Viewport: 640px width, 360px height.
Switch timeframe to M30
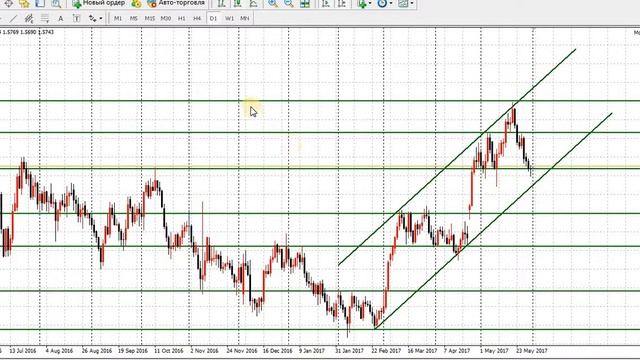click(165, 18)
